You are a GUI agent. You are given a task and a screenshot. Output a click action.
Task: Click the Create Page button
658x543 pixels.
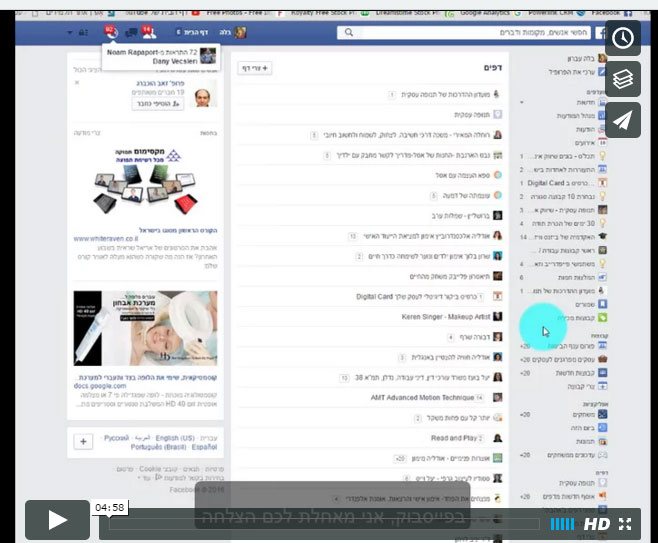[254, 68]
